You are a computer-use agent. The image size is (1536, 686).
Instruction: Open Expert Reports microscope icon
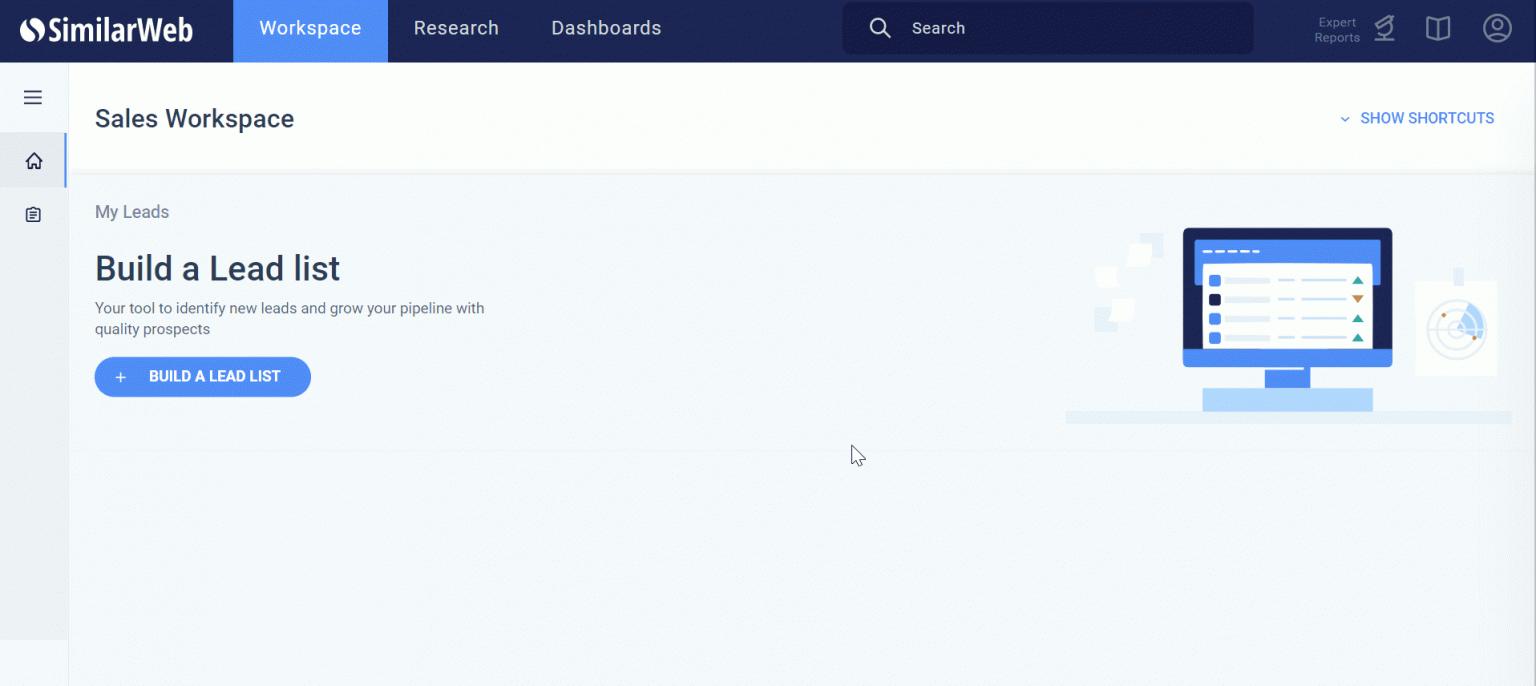1384,29
